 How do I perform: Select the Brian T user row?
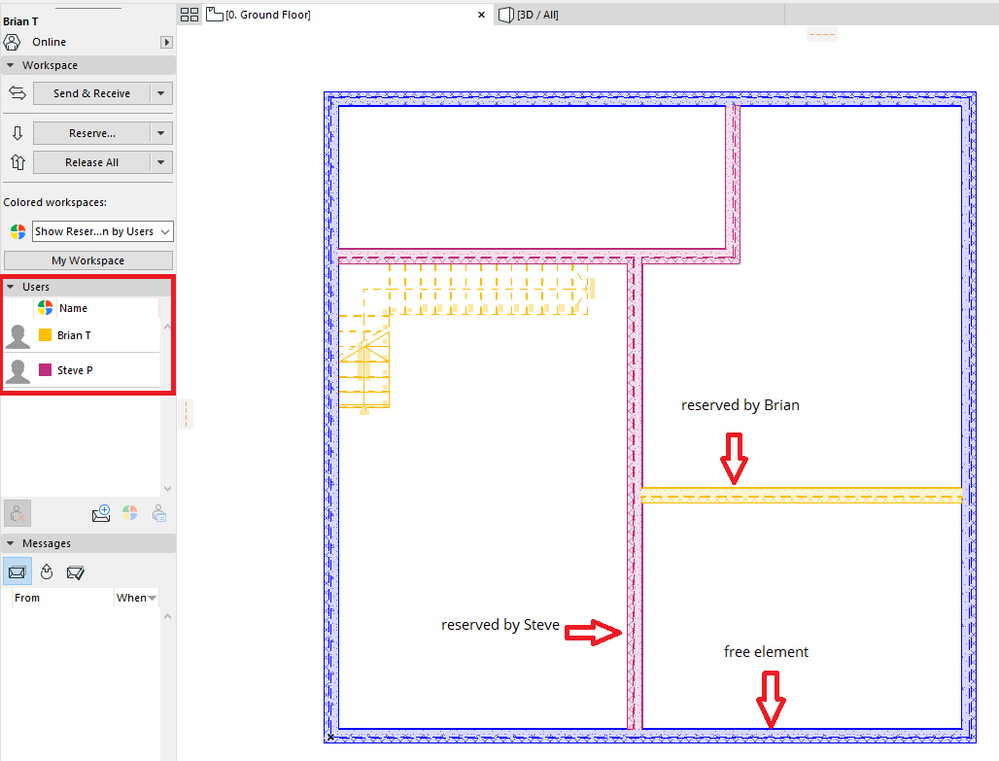pos(82,335)
